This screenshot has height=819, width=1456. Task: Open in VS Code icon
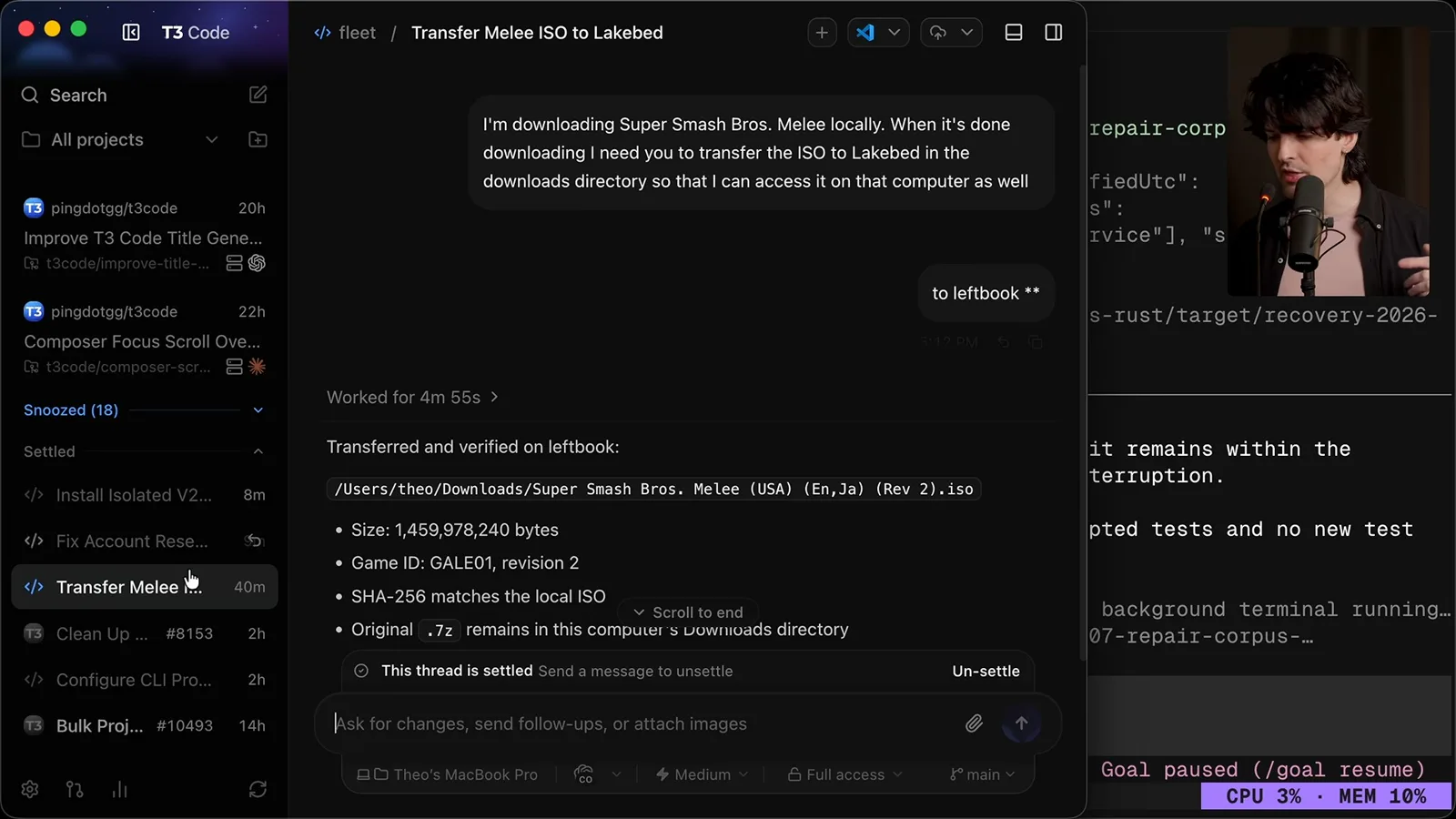[865, 33]
